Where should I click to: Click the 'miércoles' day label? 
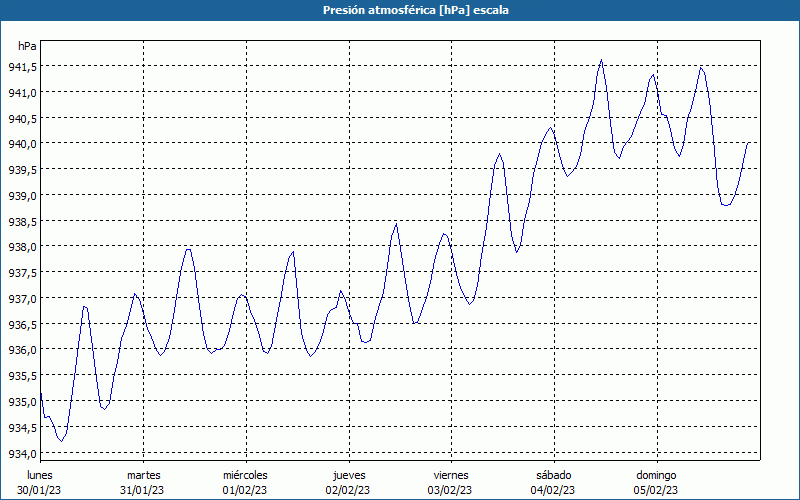(245, 475)
